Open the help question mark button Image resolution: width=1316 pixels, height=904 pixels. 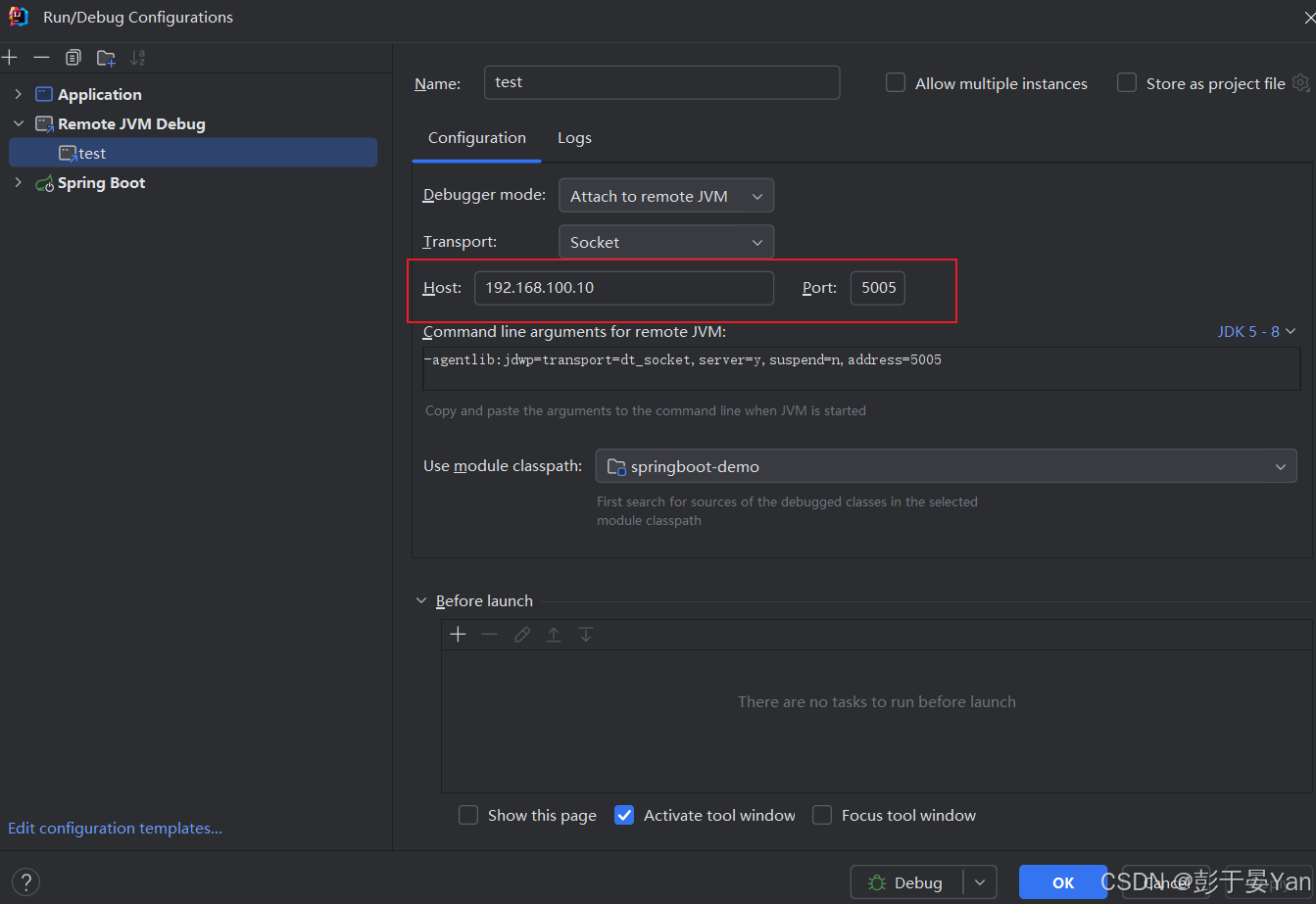point(26,881)
